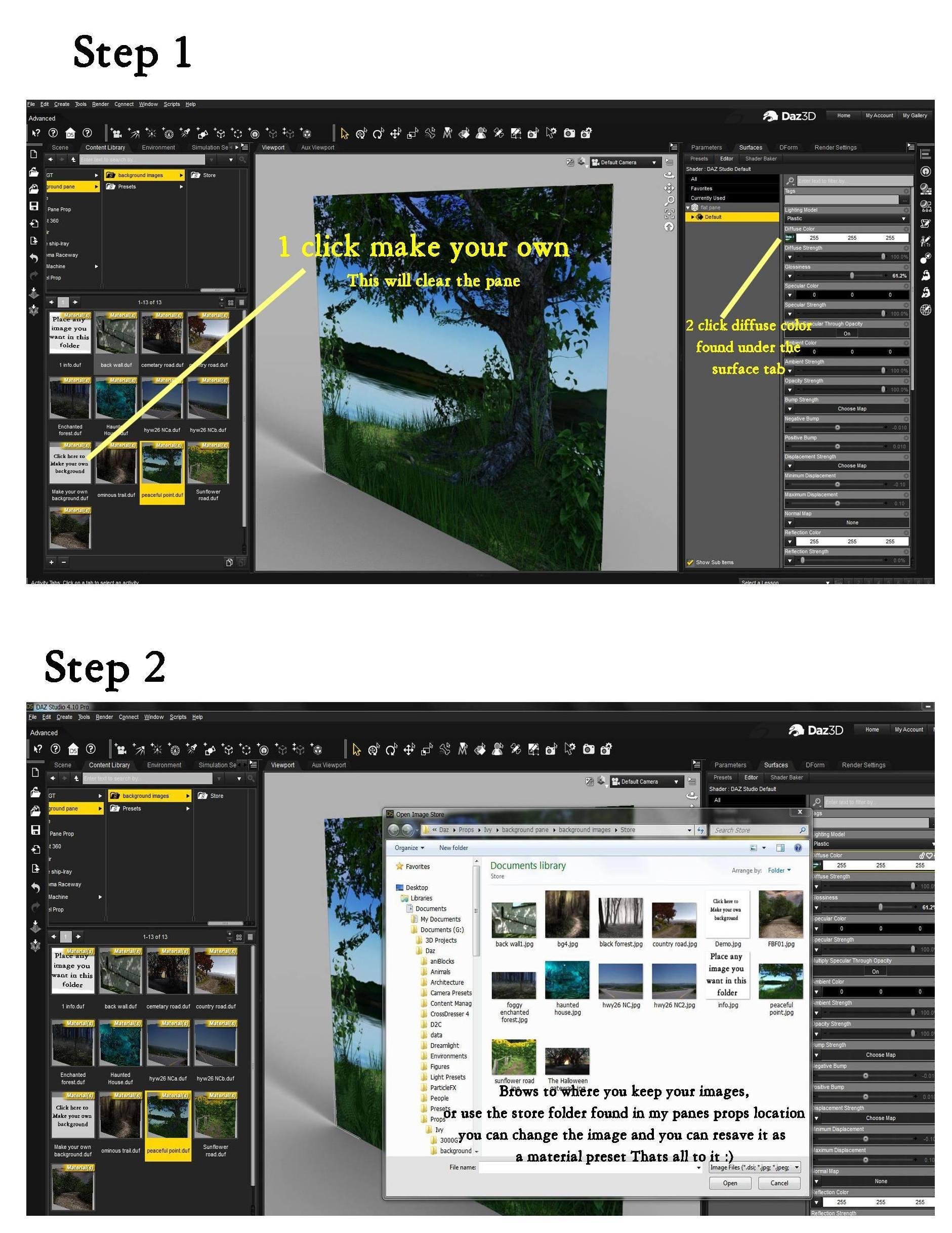
Task: Open Default Camera dropdown in Step 2 viewport
Action: pyautogui.click(x=647, y=782)
